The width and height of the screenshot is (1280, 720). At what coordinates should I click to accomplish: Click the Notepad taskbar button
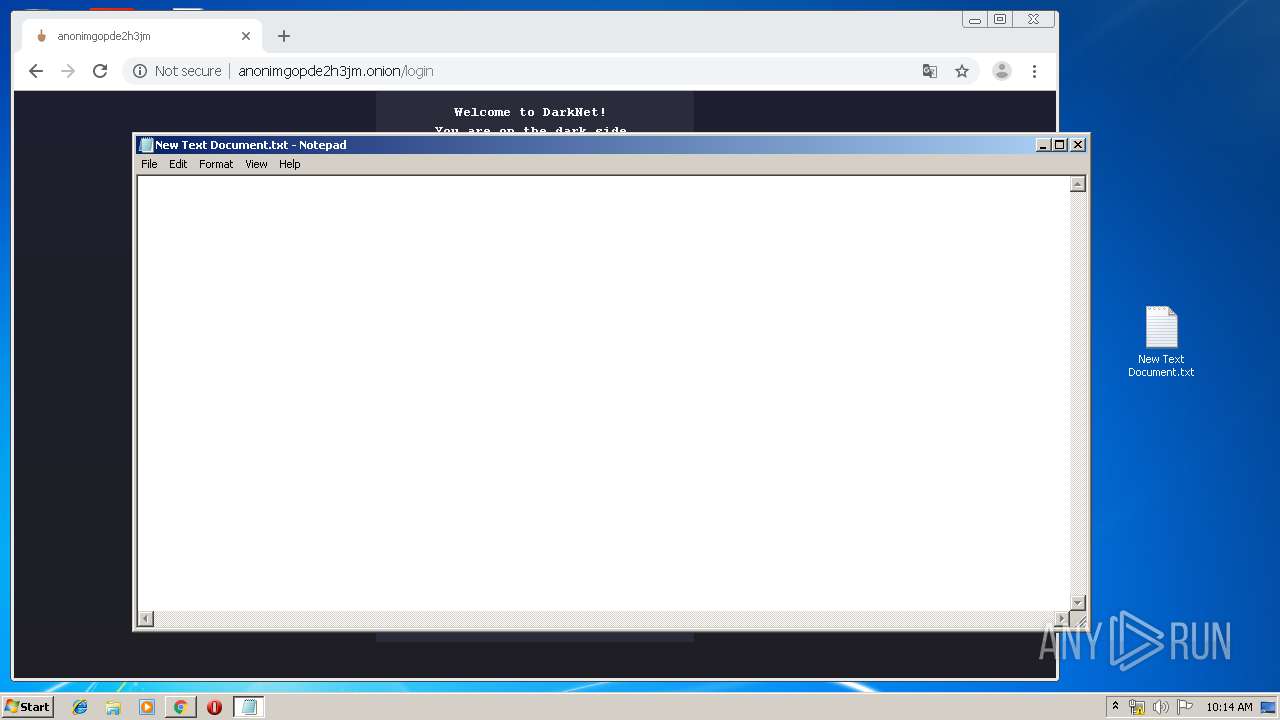point(249,707)
